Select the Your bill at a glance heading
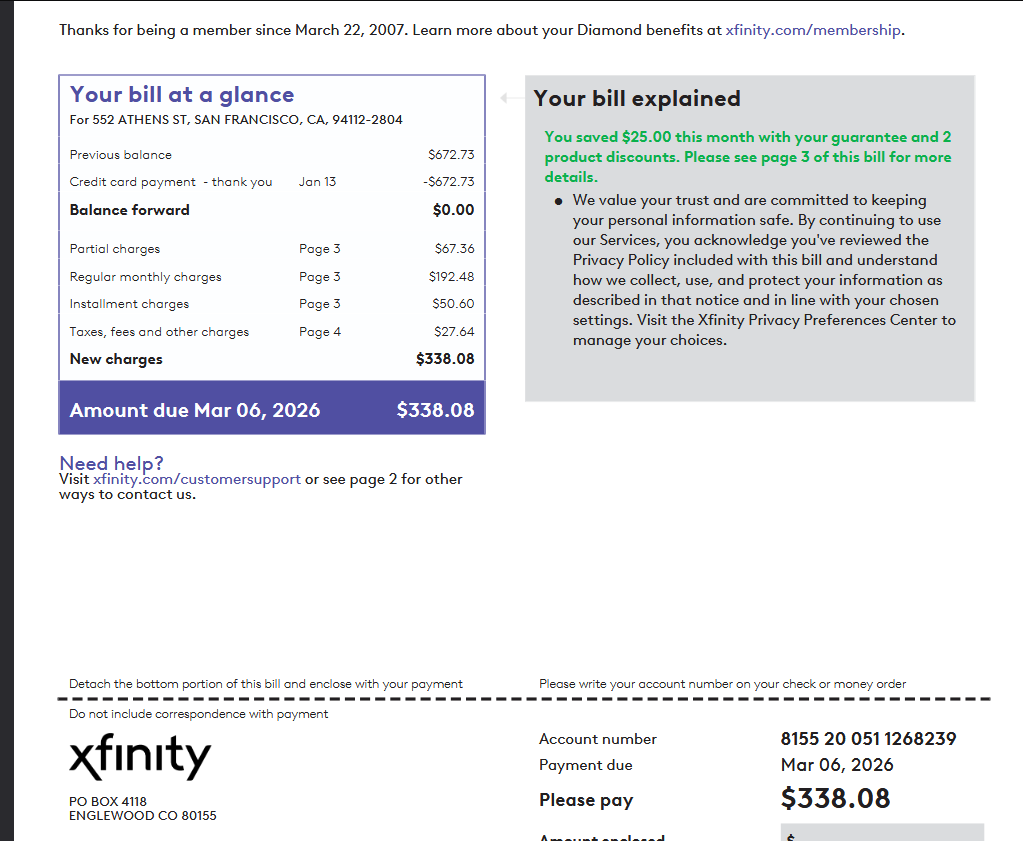 click(x=182, y=95)
